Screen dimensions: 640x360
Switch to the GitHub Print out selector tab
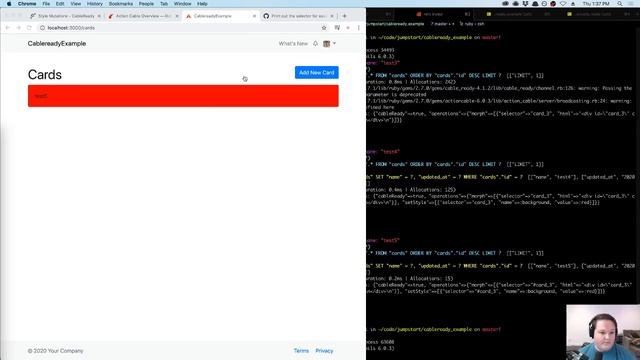click(298, 16)
